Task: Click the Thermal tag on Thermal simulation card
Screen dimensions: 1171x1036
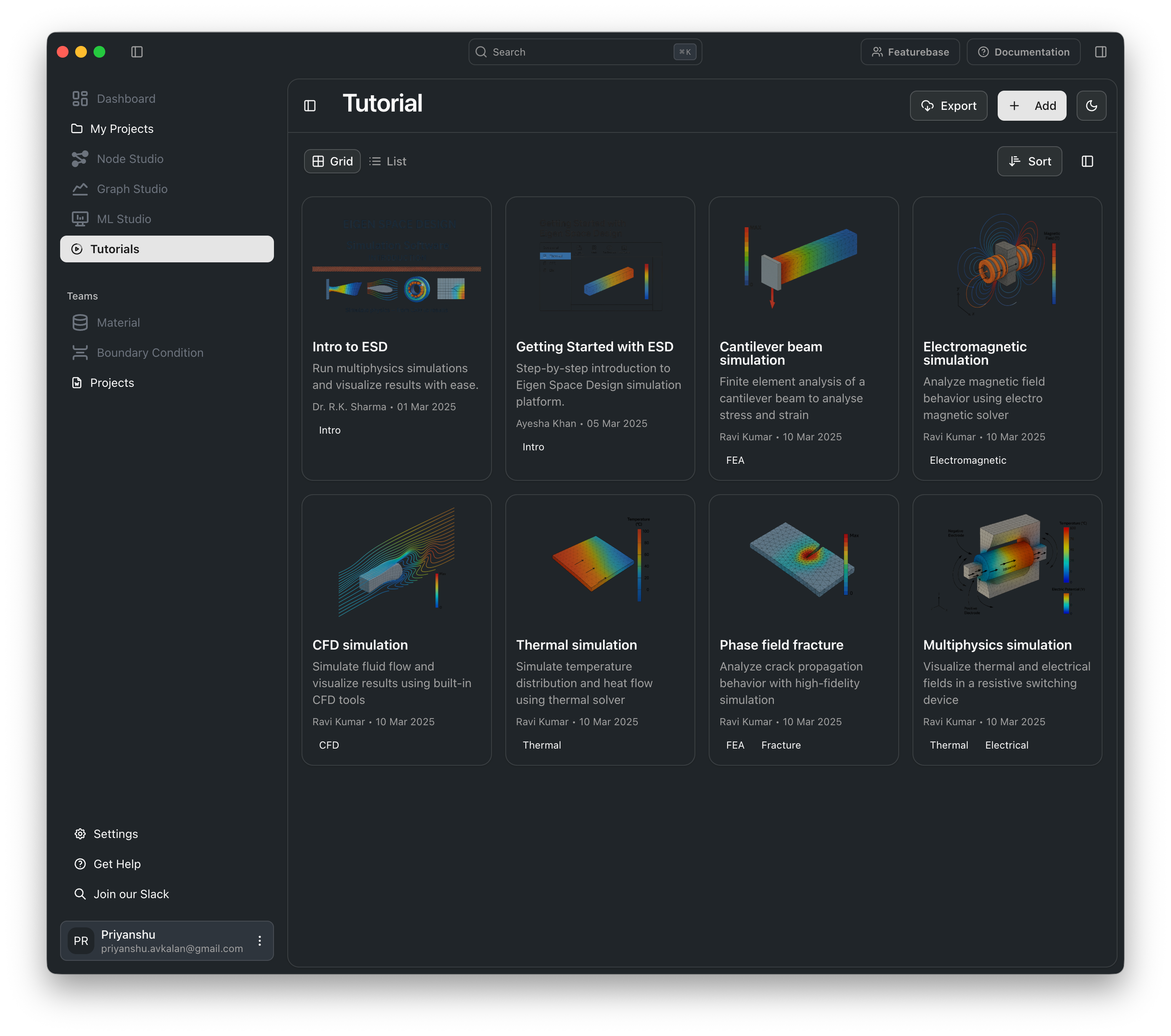Action: pos(541,745)
